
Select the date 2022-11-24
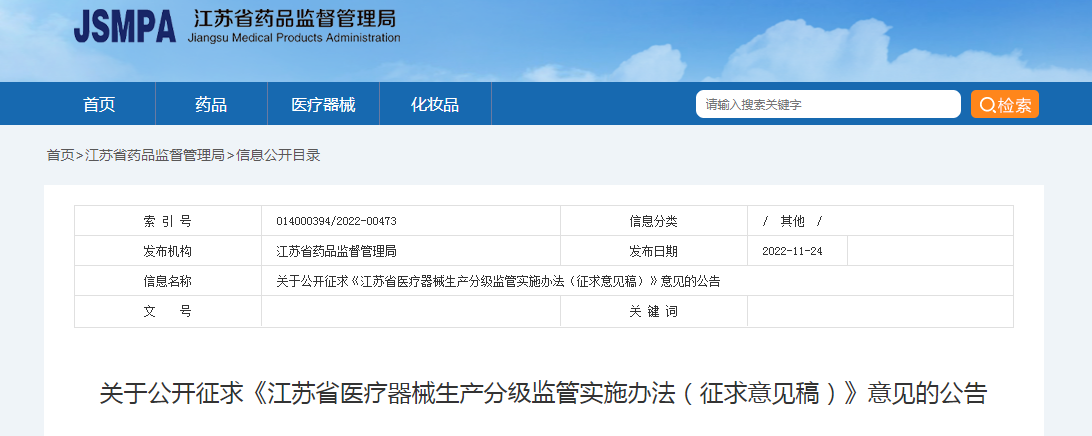coord(793,251)
